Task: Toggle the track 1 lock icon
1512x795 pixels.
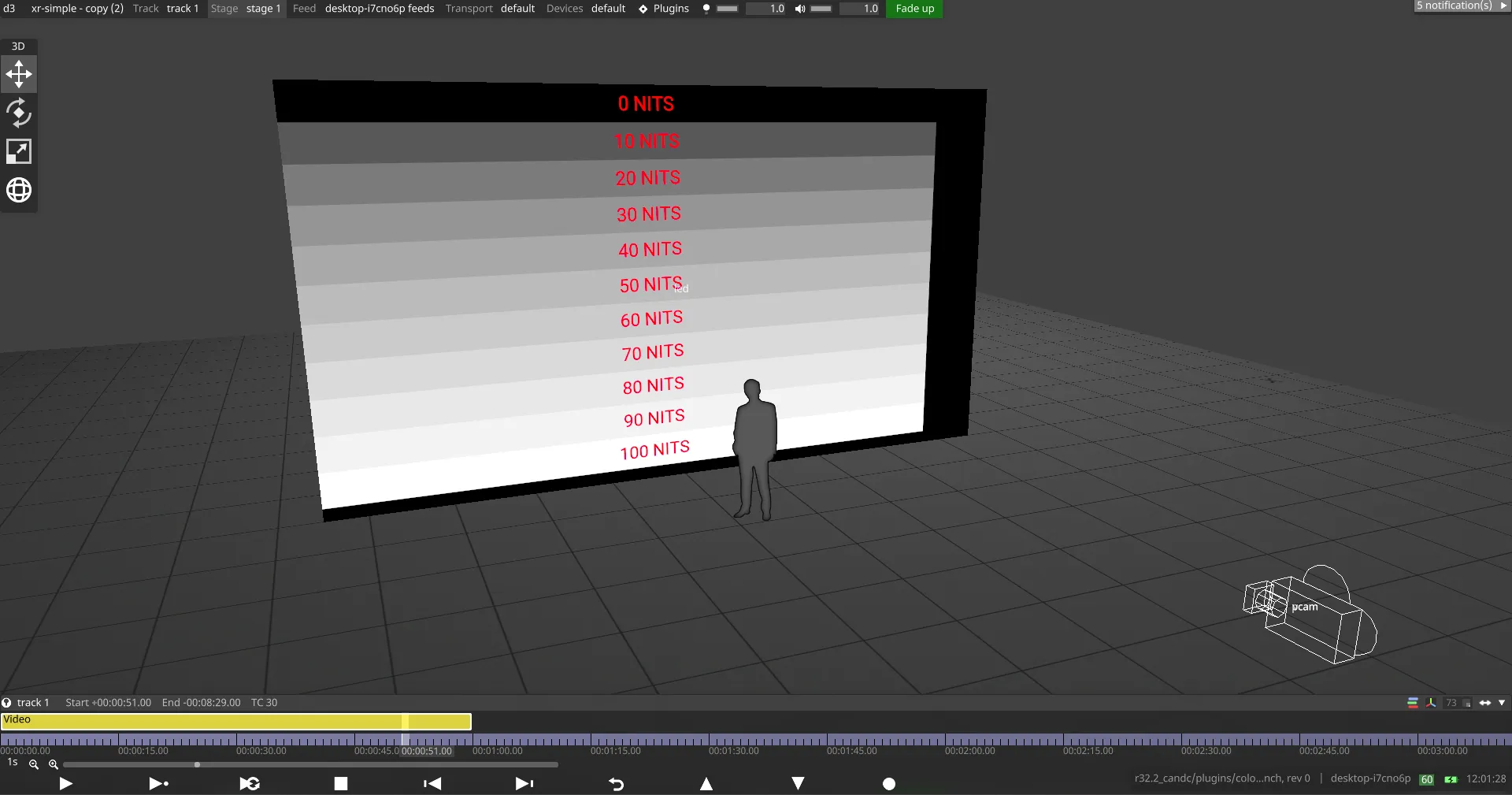Action: pos(6,703)
